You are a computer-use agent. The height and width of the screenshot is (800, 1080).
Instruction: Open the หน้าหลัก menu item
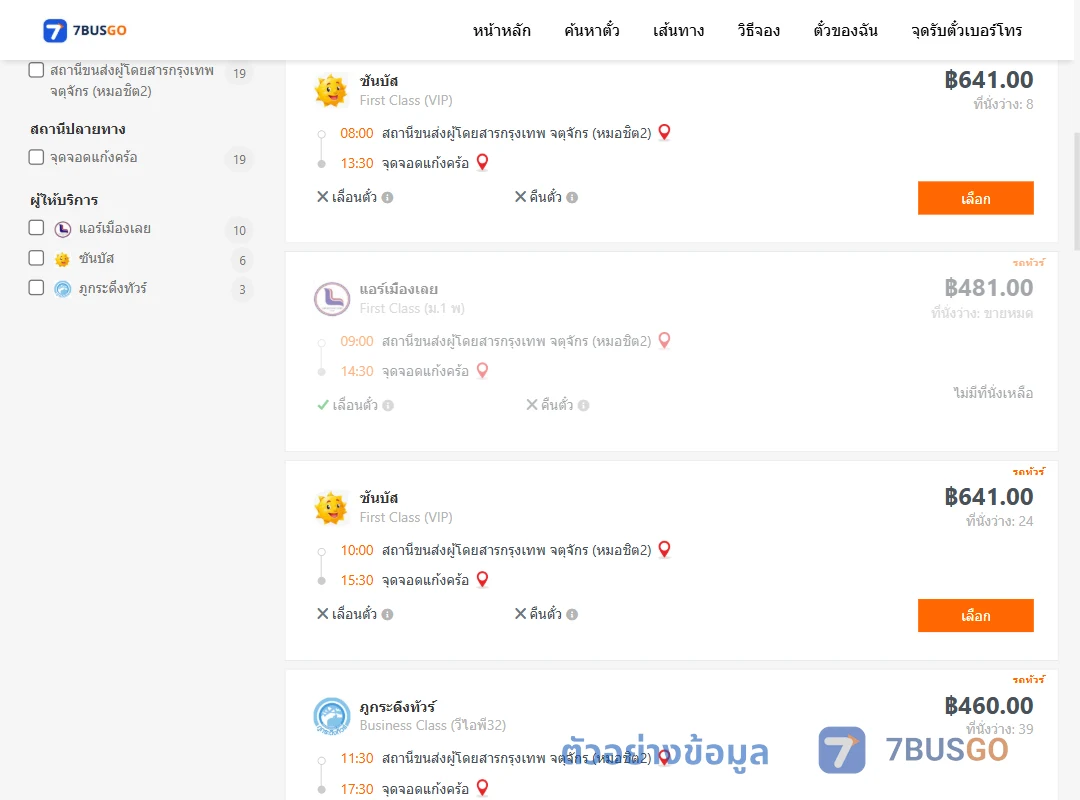pyautogui.click(x=501, y=30)
